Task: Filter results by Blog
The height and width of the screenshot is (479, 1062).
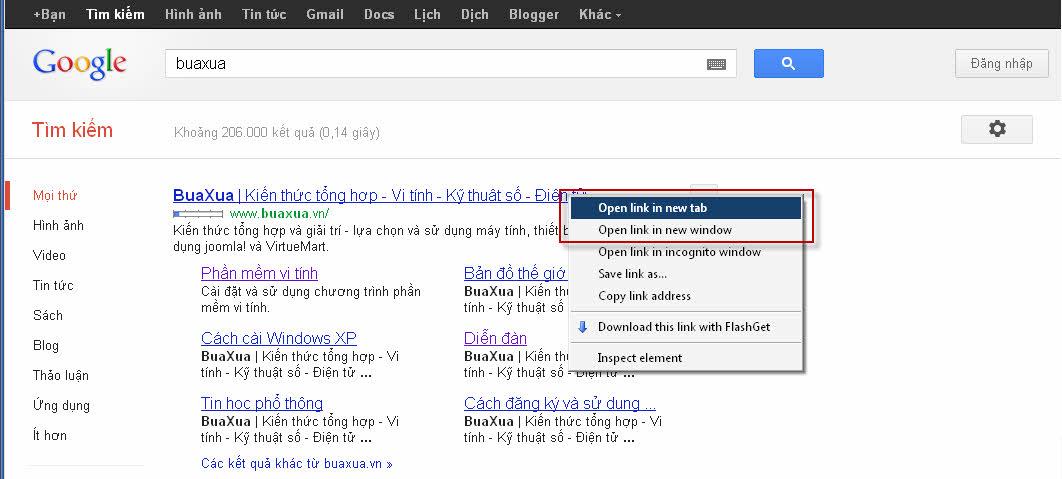Action: tap(45, 346)
